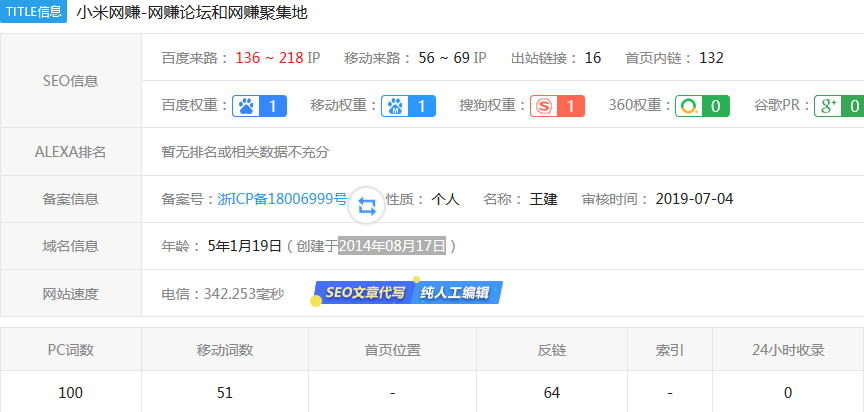Click the outbound links value 16
The height and width of the screenshot is (412, 864).
593,58
